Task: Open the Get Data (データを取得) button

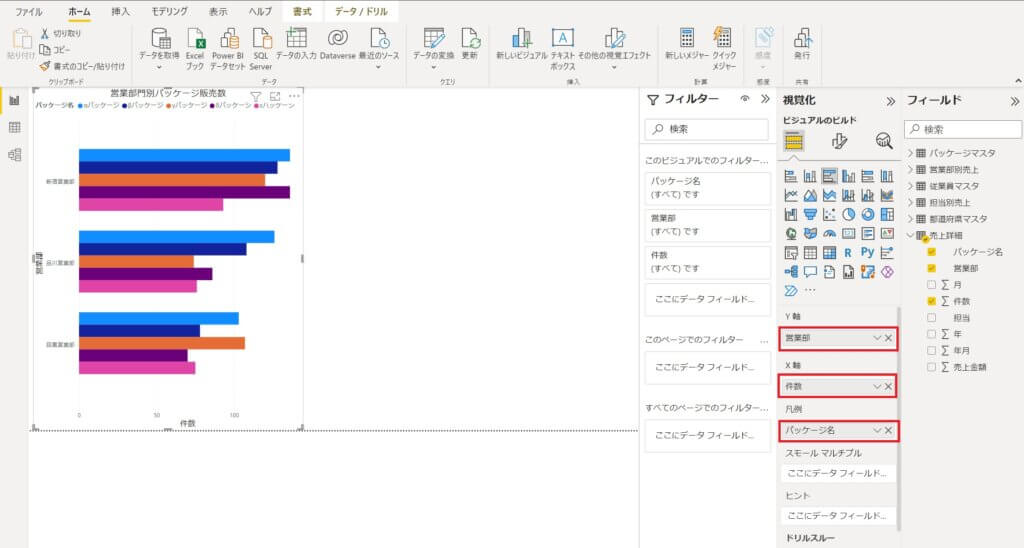Action: tap(160, 49)
